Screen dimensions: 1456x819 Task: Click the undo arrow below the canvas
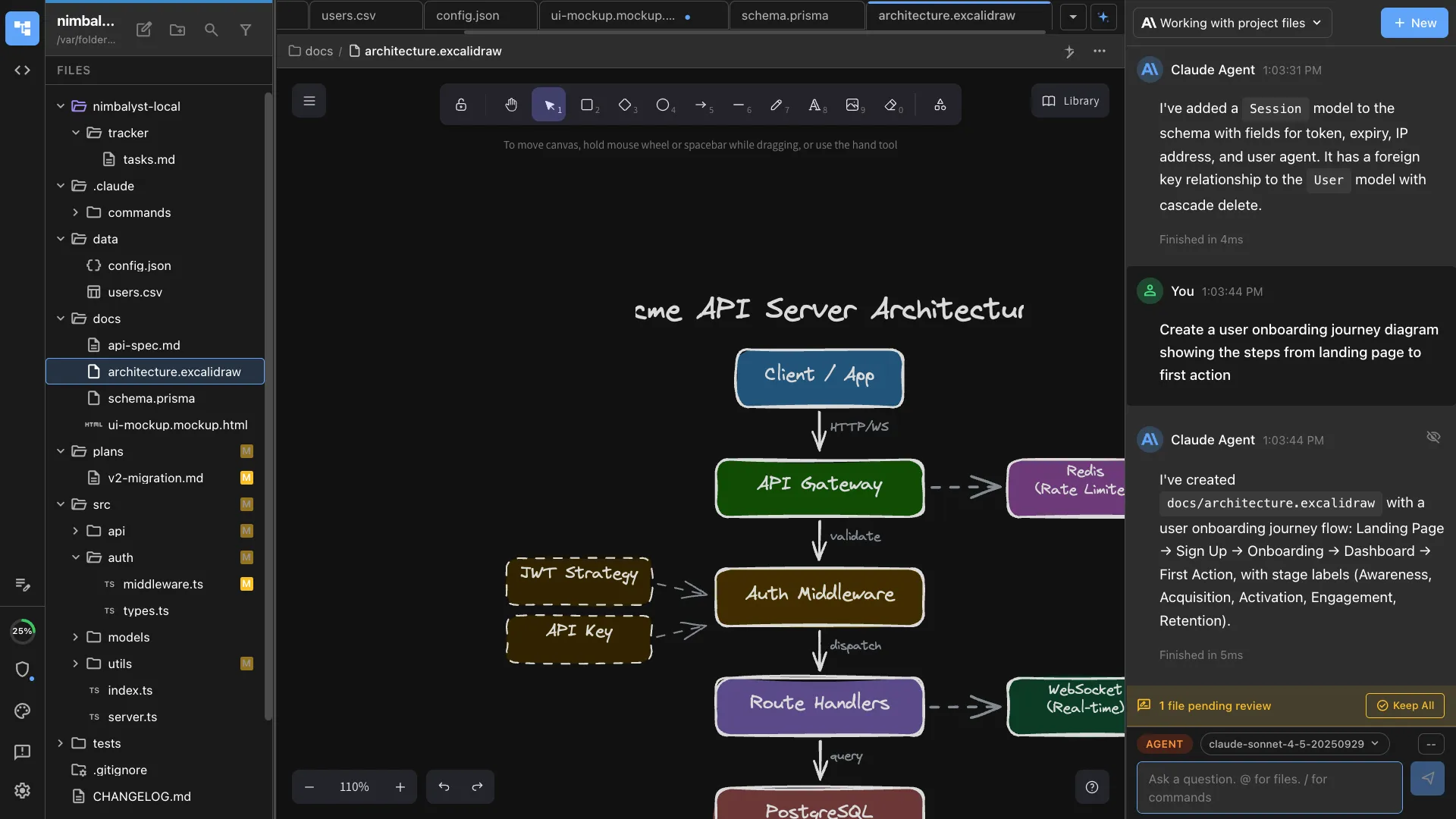tap(444, 786)
